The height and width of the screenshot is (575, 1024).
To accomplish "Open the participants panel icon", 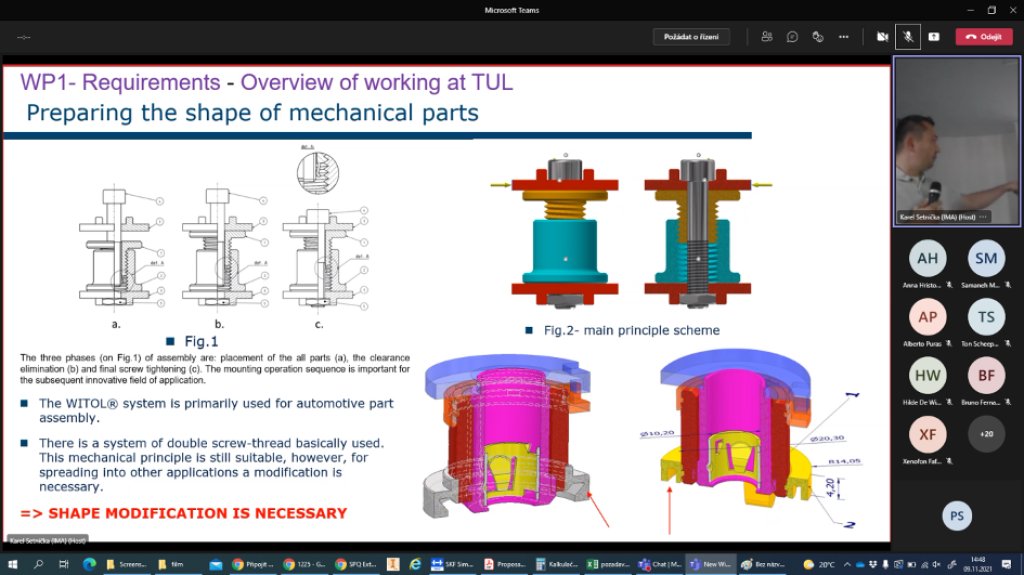I will coord(766,36).
